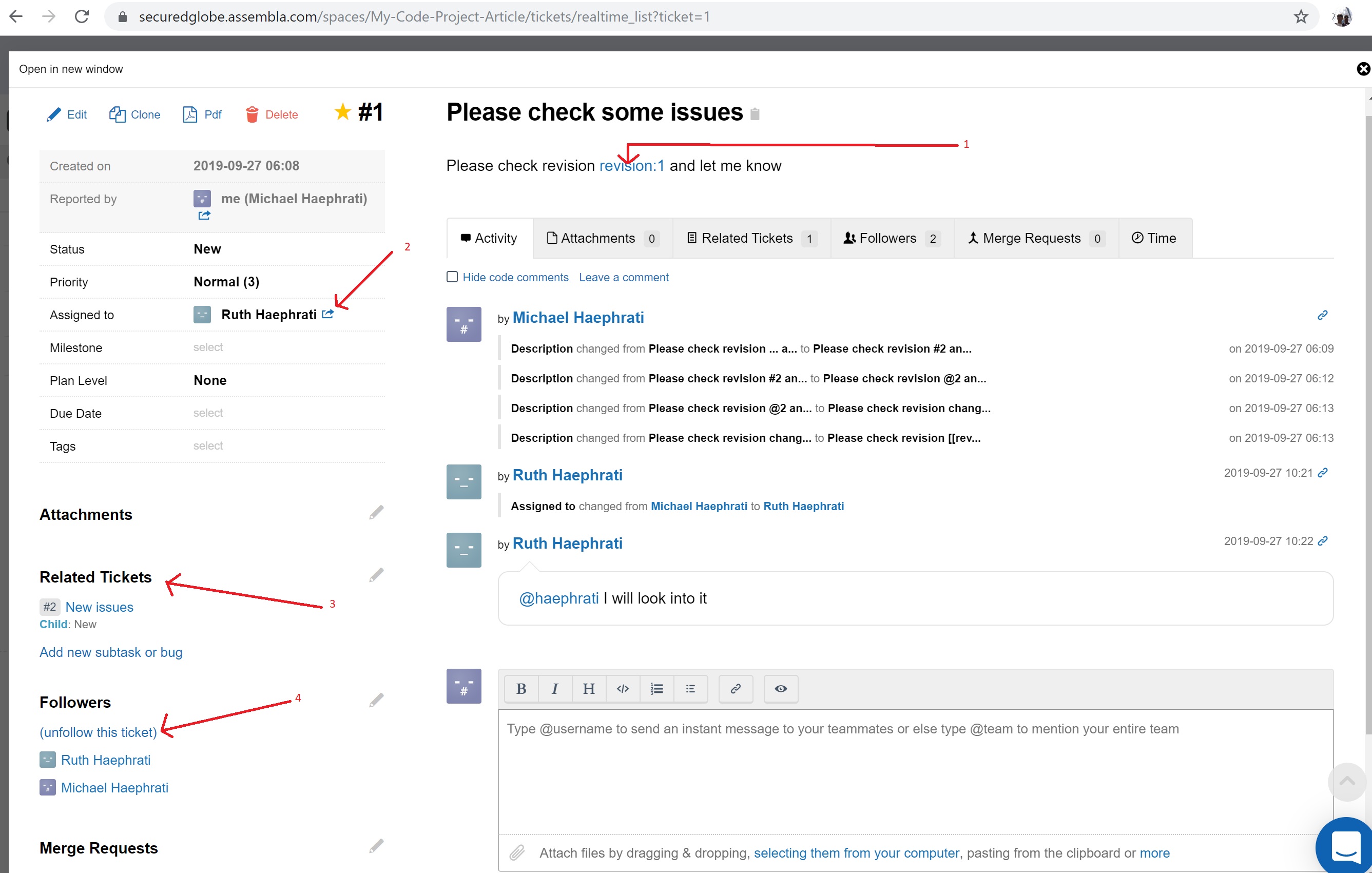This screenshot has width=1372, height=873.
Task: Copy permalink of the 10:22 comment
Action: pos(1322,541)
